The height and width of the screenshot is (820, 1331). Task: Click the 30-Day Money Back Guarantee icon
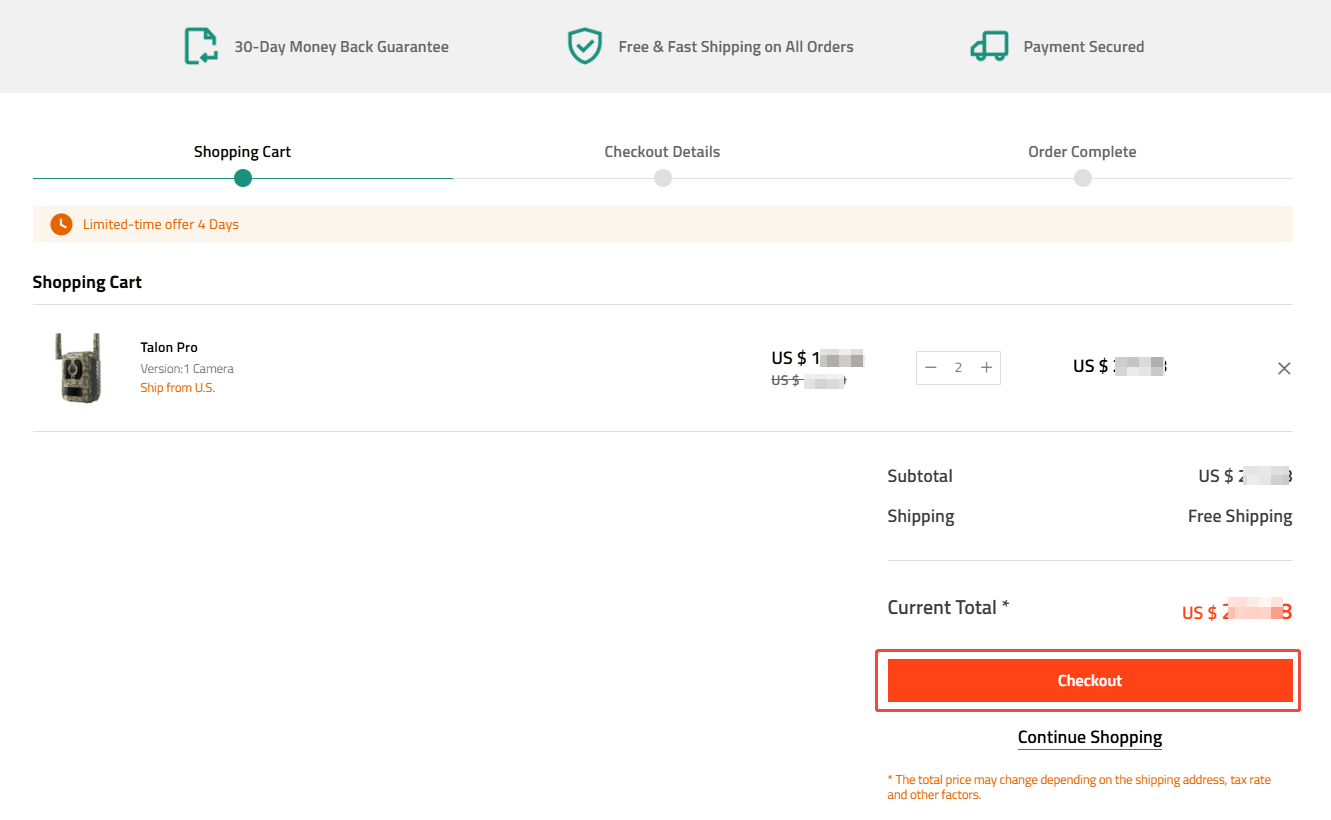point(201,47)
